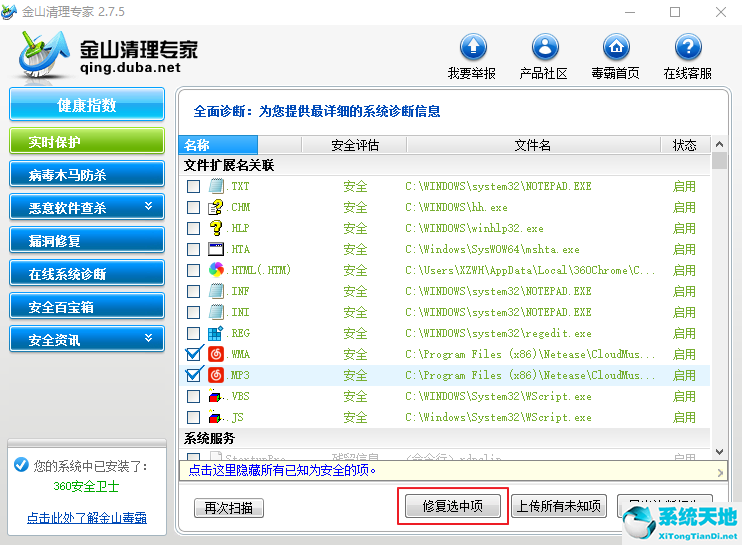Click 启用 status in the .MP3 row
The width and height of the screenshot is (742, 545).
(684, 375)
